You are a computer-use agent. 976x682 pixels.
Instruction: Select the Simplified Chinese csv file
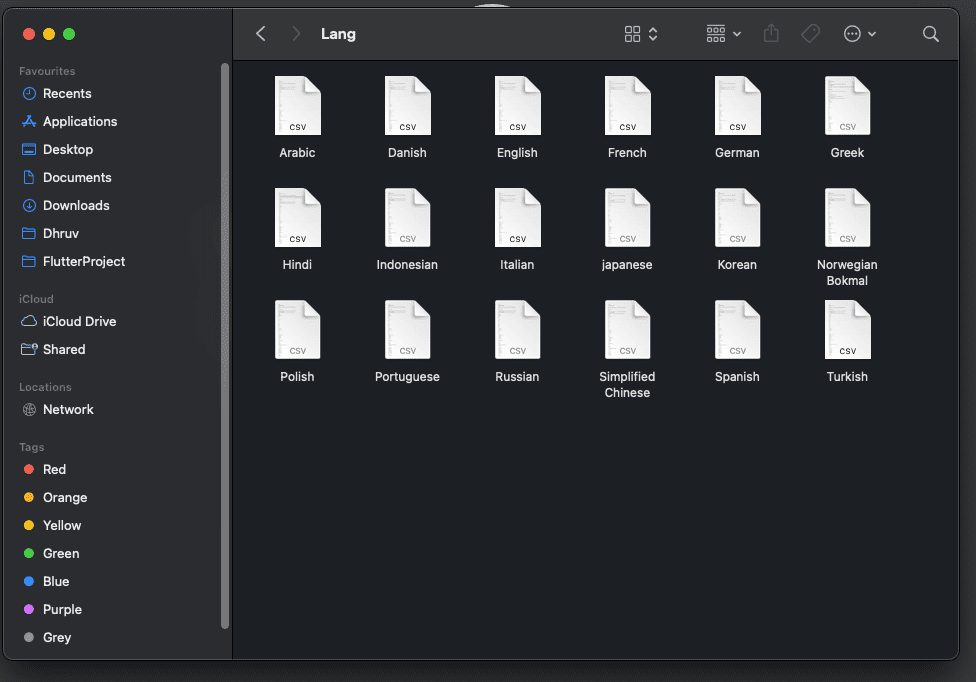point(627,330)
